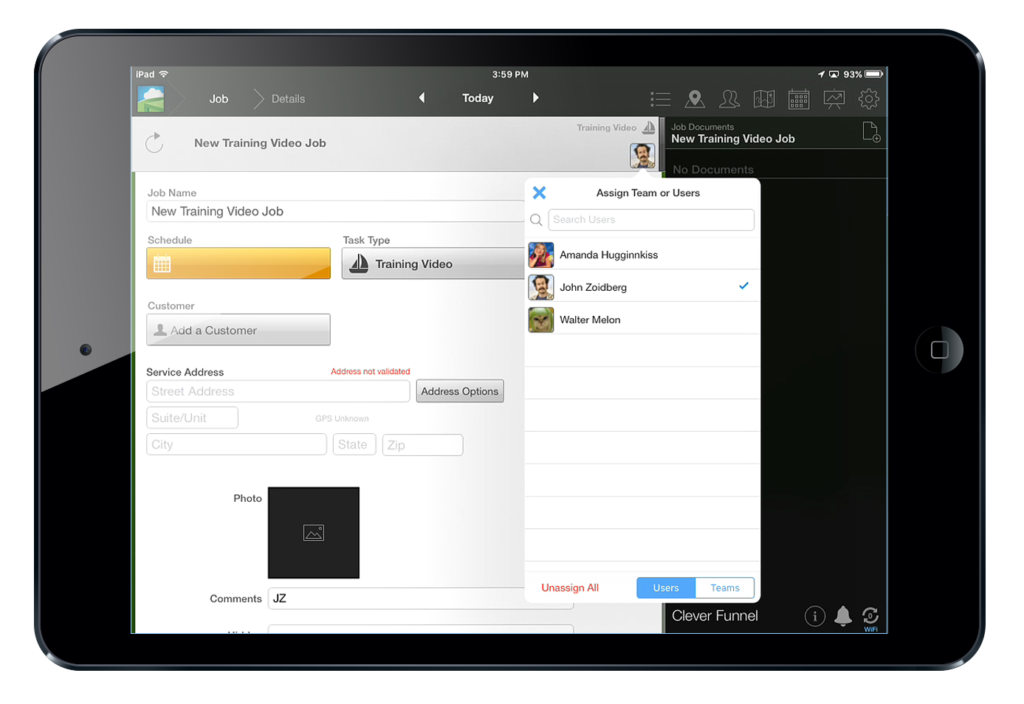
Task: Click the Search Users field
Action: (651, 220)
